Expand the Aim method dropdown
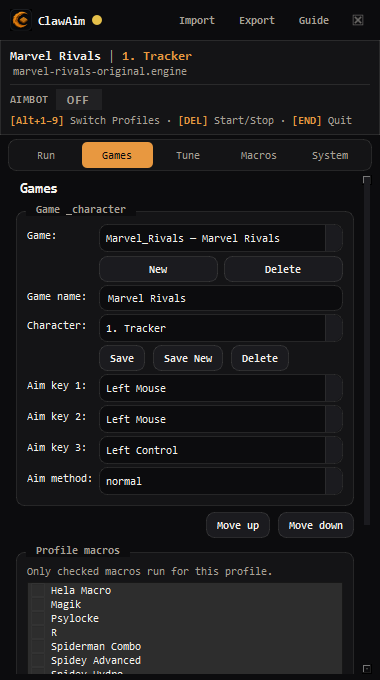The width and height of the screenshot is (380, 680). tap(221, 481)
